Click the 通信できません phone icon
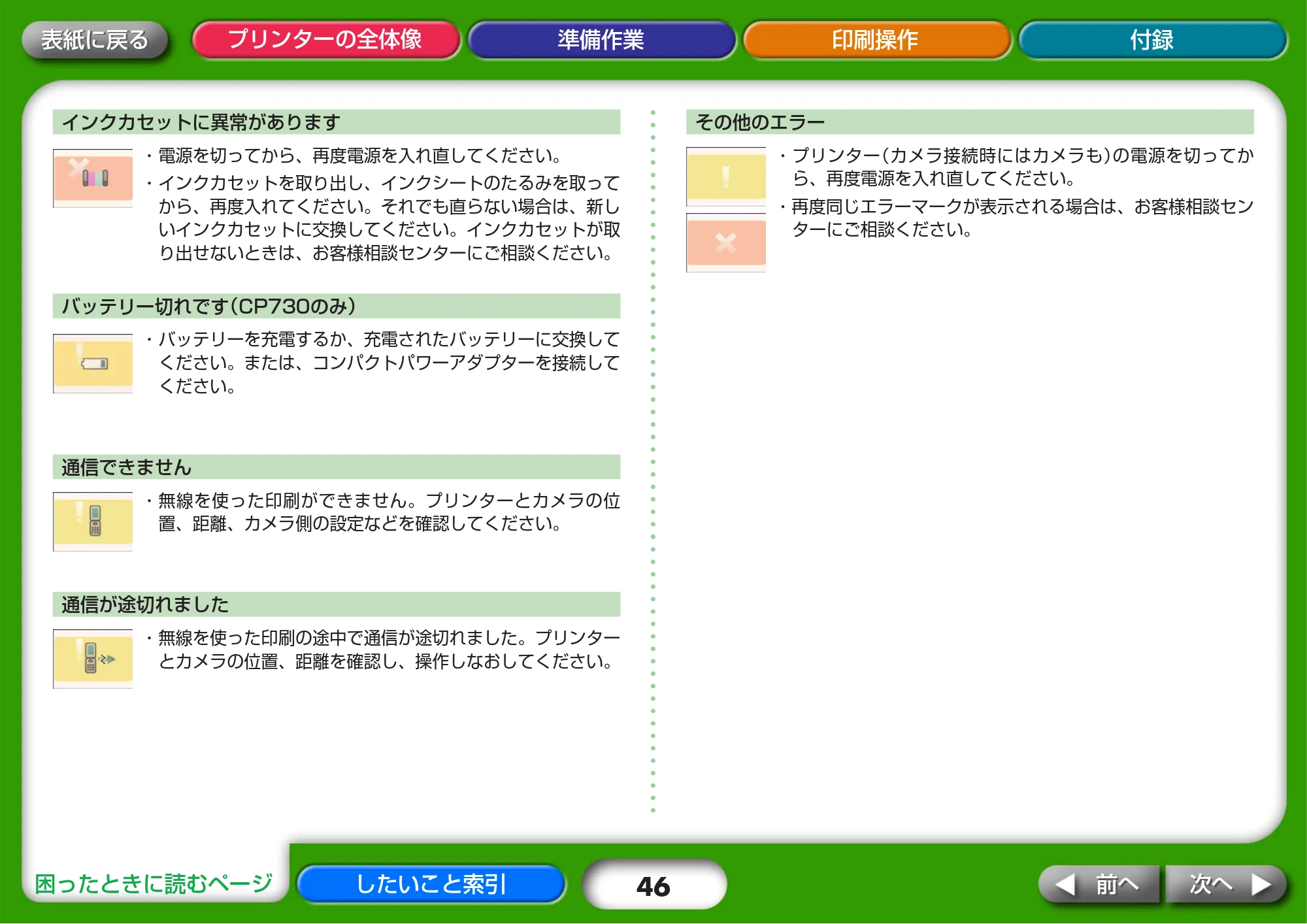The height and width of the screenshot is (924, 1307). coord(93,521)
